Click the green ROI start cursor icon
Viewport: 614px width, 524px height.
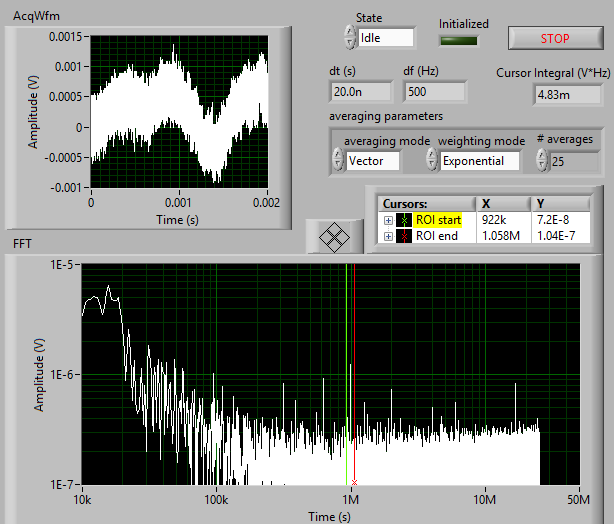404,220
